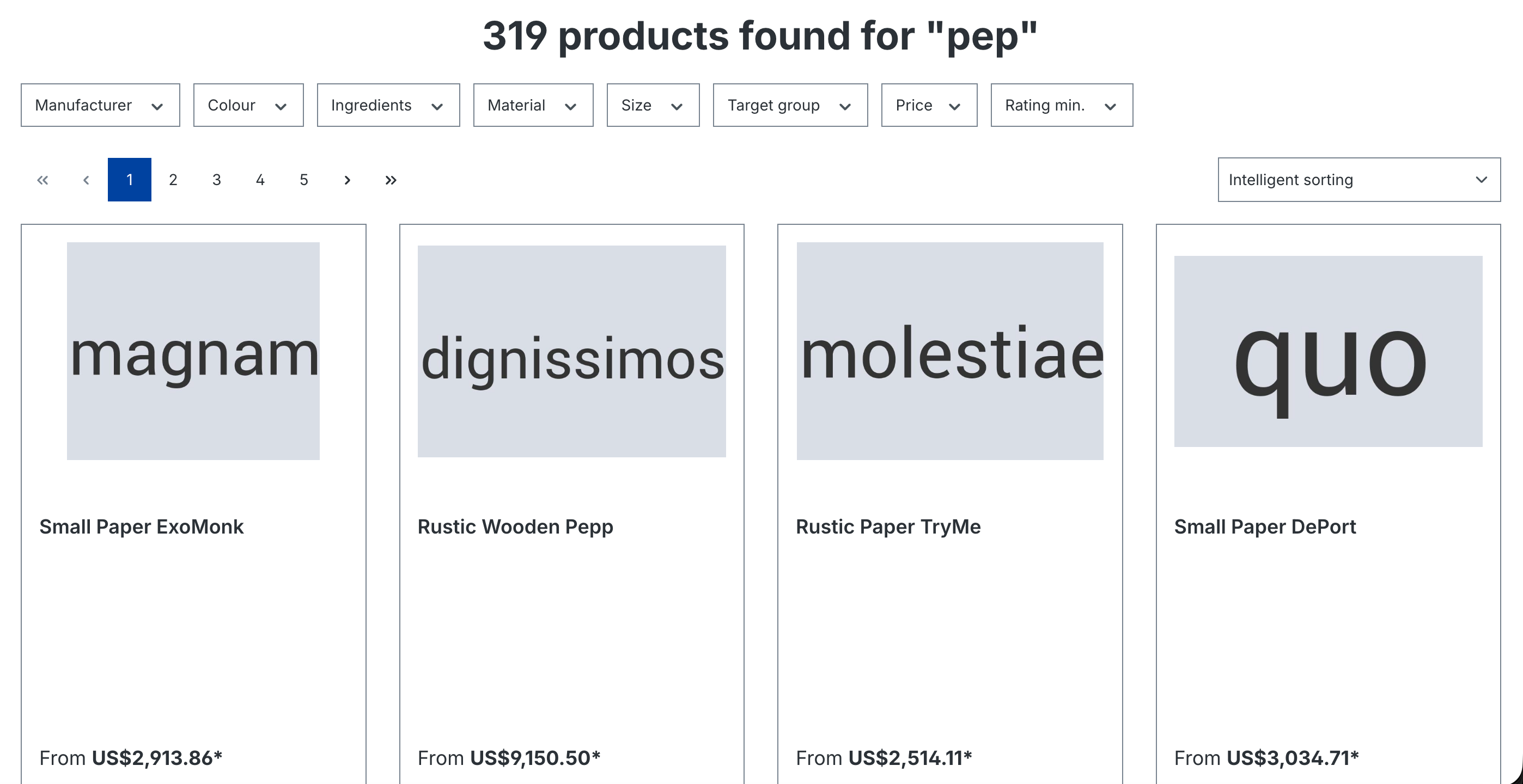
Task: Expand the Material filter dropdown
Action: [533, 105]
